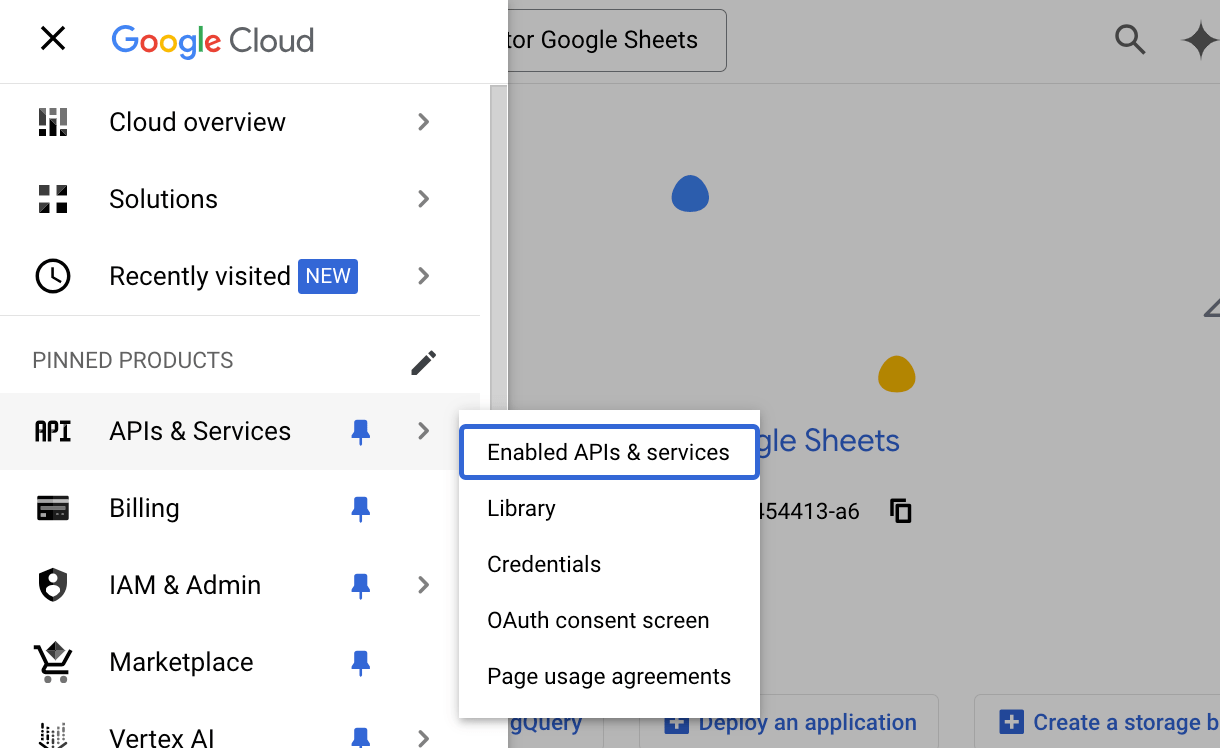The width and height of the screenshot is (1220, 748).
Task: Click the Solutions grid icon
Action: [x=53, y=199]
